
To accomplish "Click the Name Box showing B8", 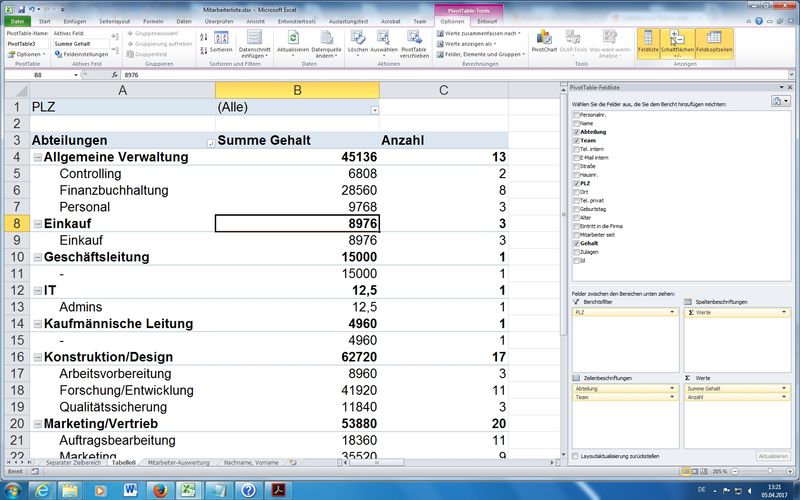I will [38, 75].
